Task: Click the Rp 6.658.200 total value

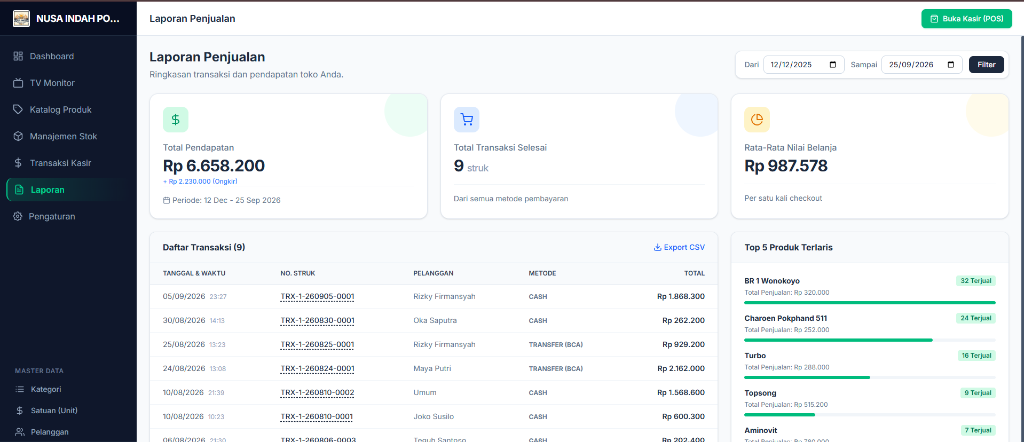Action: click(214, 166)
